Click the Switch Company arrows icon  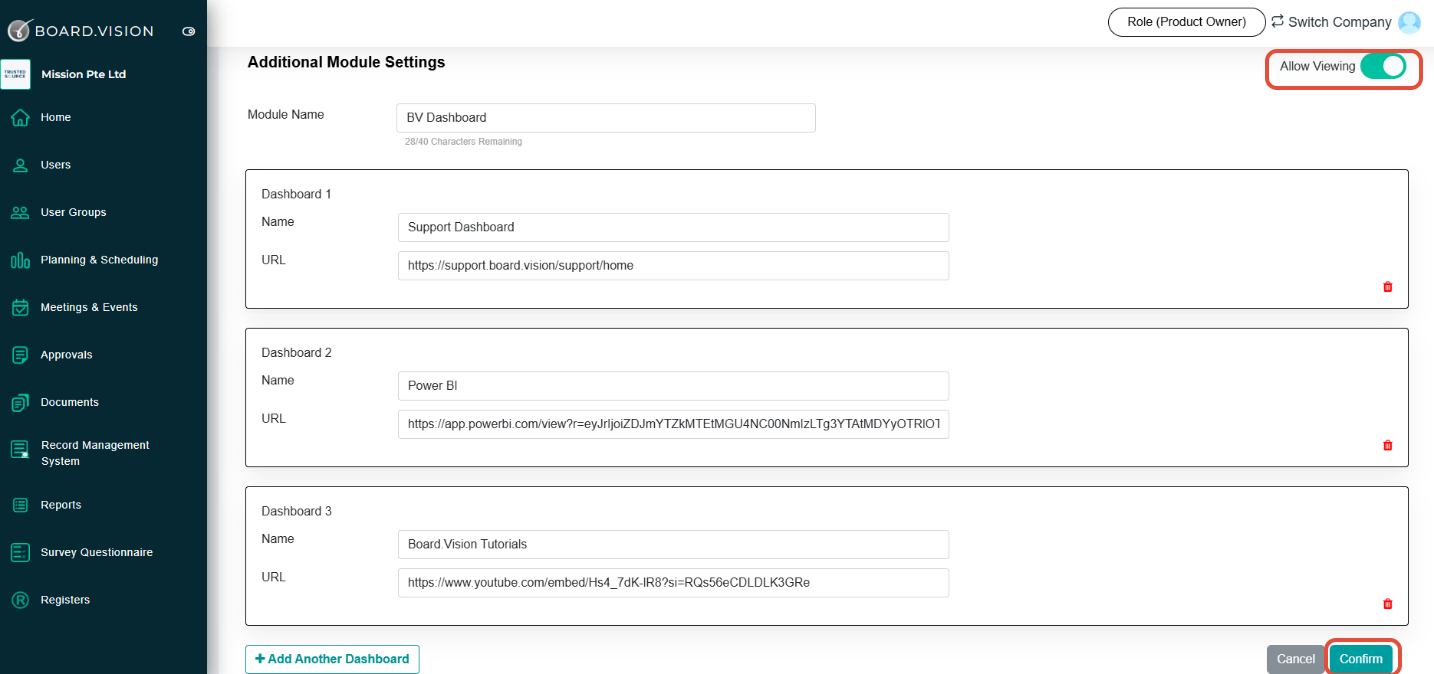[x=1277, y=21]
